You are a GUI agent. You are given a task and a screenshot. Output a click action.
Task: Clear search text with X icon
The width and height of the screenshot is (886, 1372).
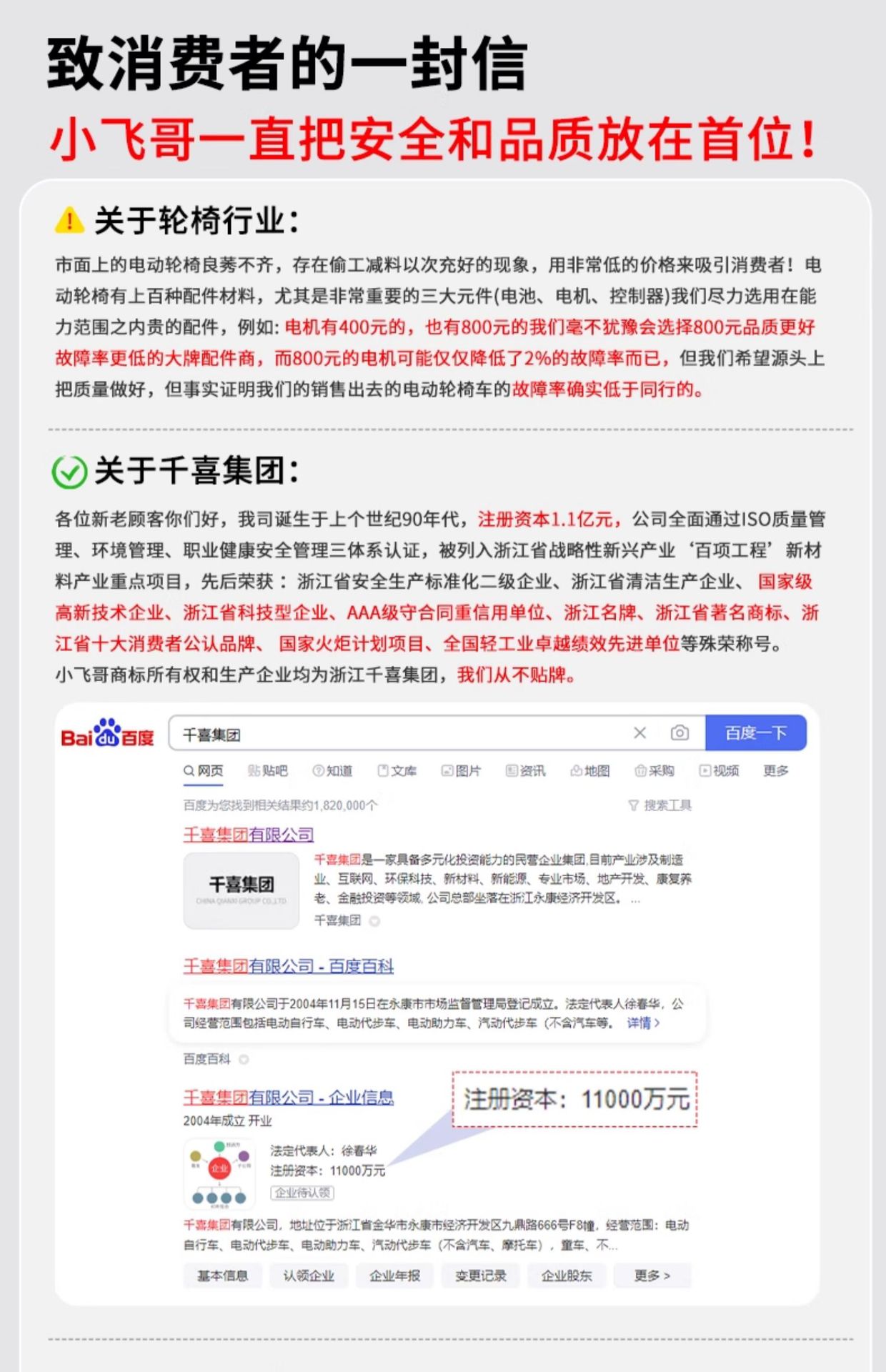click(640, 732)
